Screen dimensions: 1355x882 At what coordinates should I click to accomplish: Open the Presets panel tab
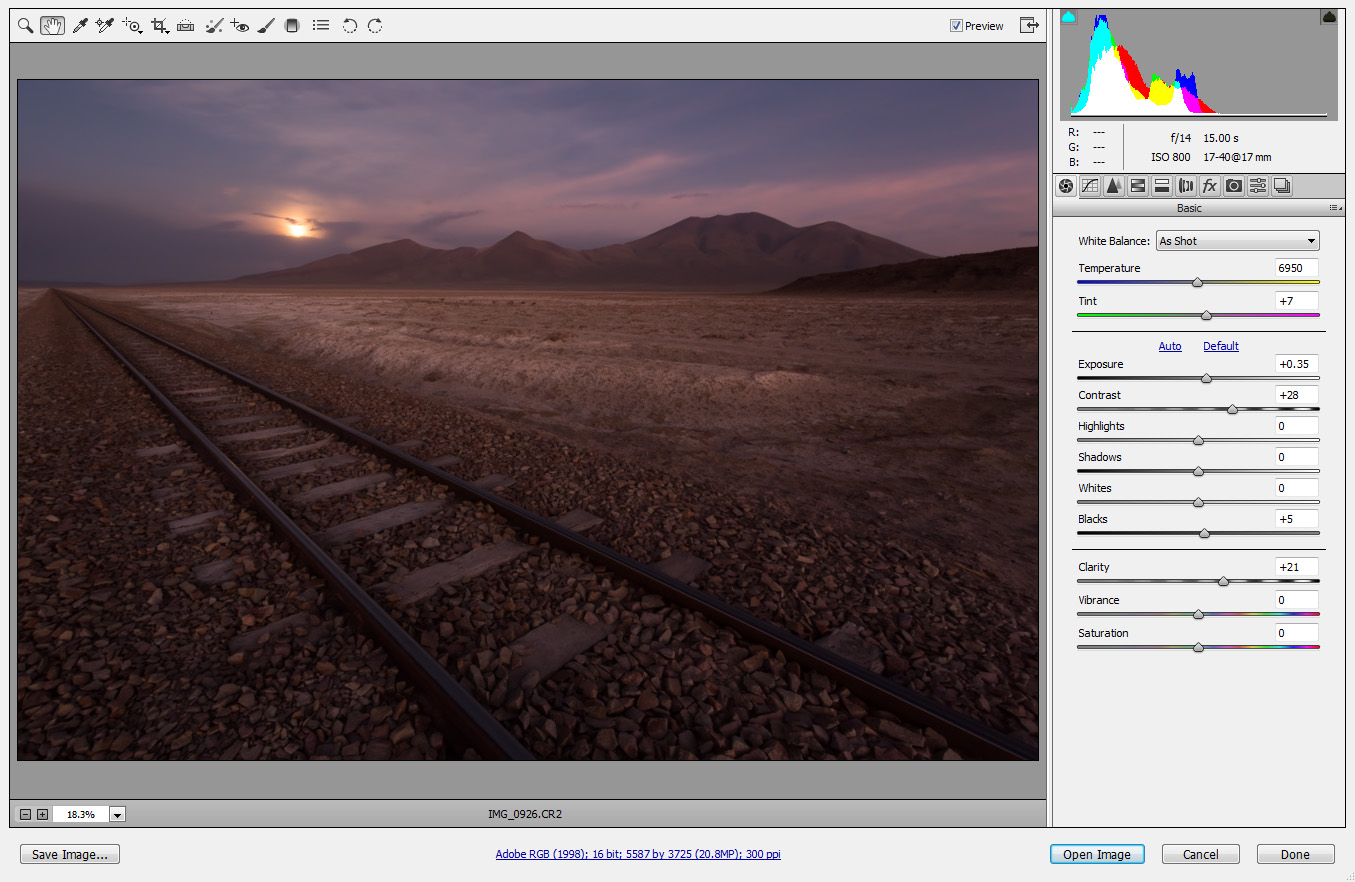tap(1258, 185)
